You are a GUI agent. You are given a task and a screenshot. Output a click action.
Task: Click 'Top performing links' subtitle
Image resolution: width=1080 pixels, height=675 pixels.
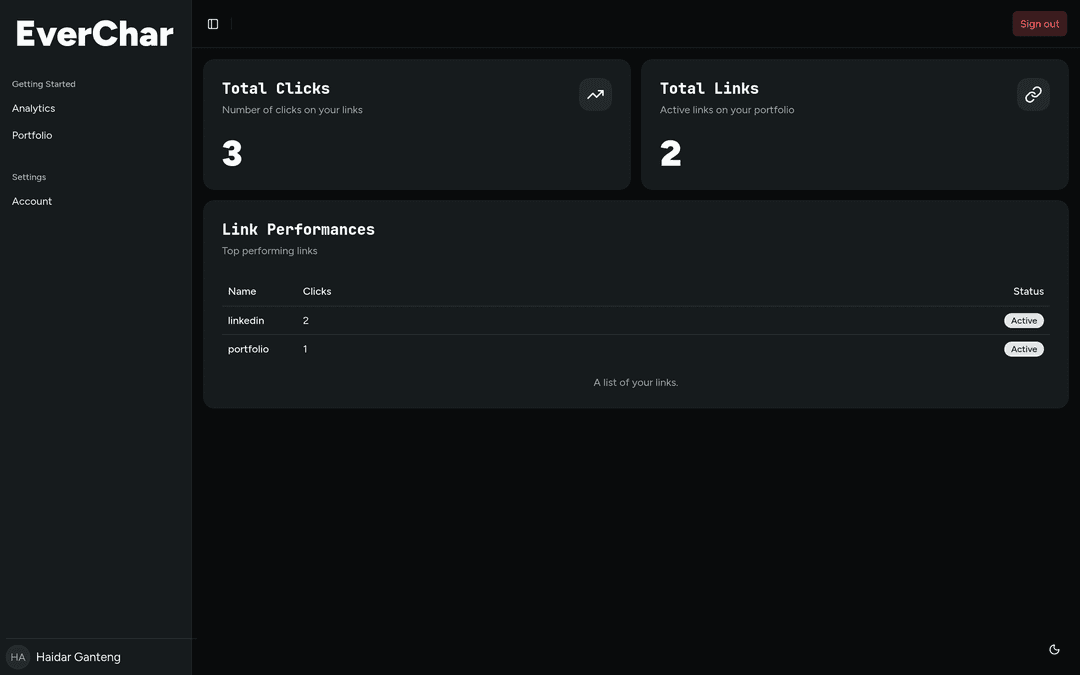pos(269,251)
